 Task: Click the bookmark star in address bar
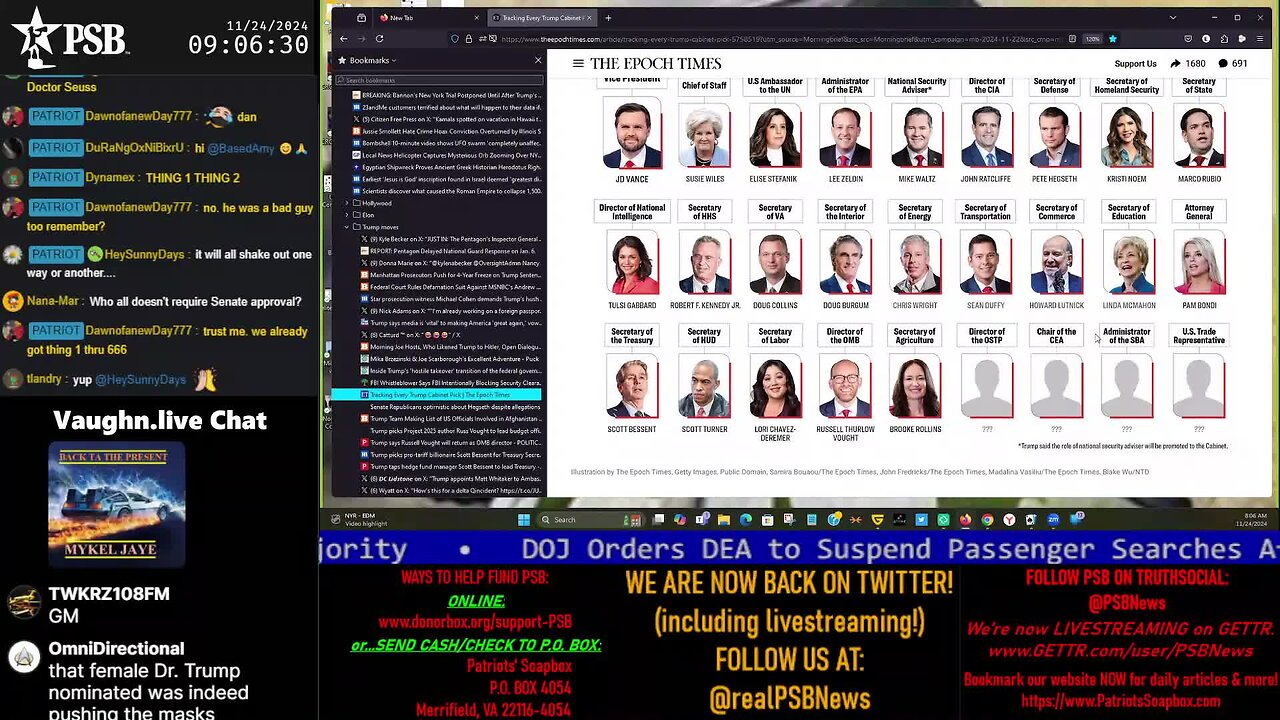tap(1112, 39)
